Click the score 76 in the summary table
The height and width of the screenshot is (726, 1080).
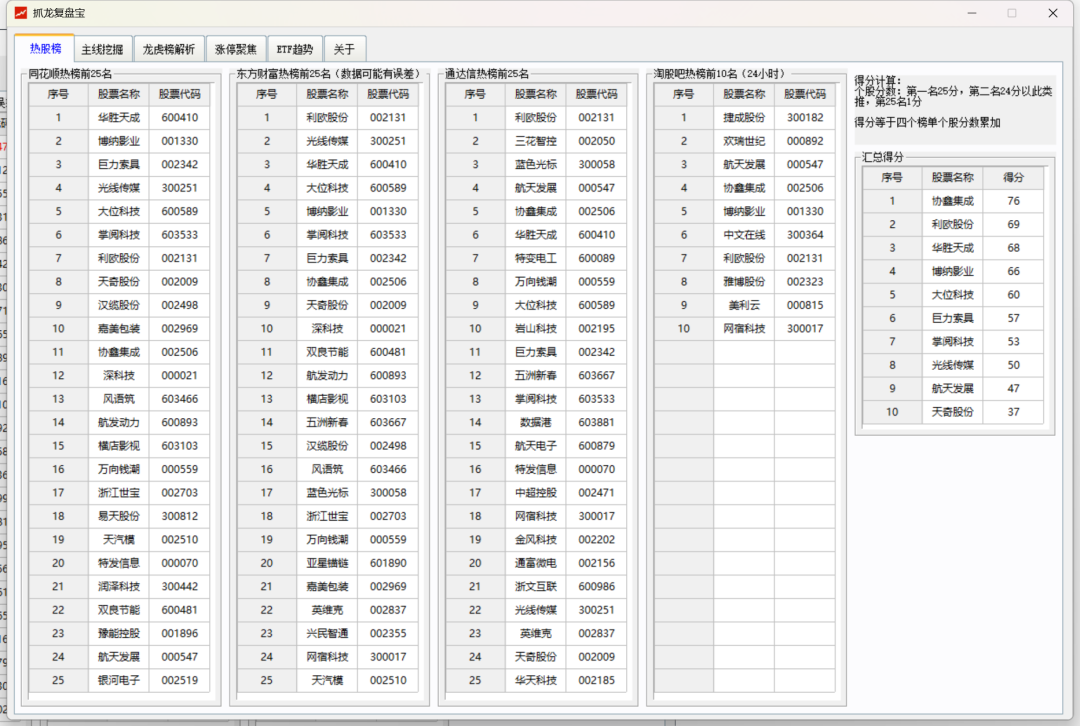[x=1014, y=200]
